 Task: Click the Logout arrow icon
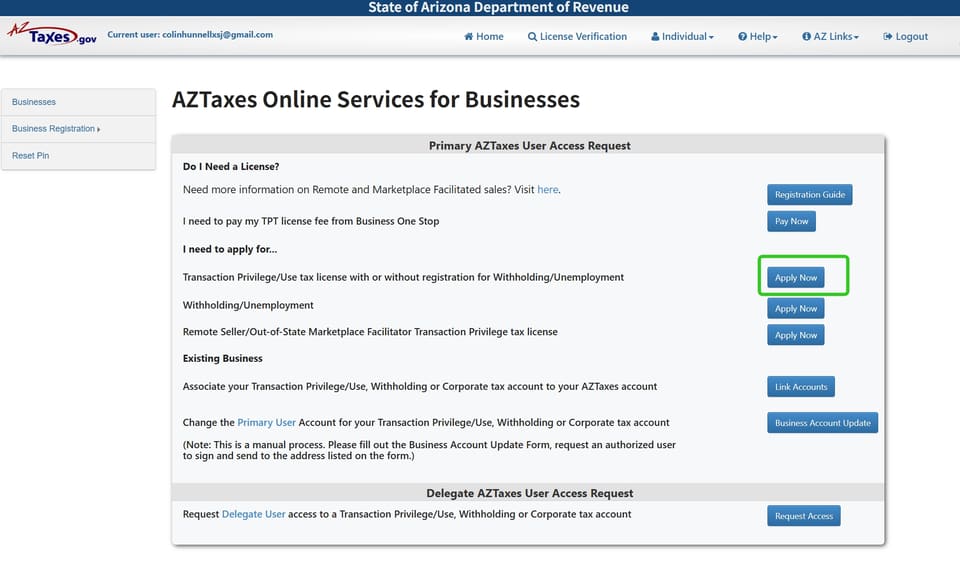click(888, 37)
